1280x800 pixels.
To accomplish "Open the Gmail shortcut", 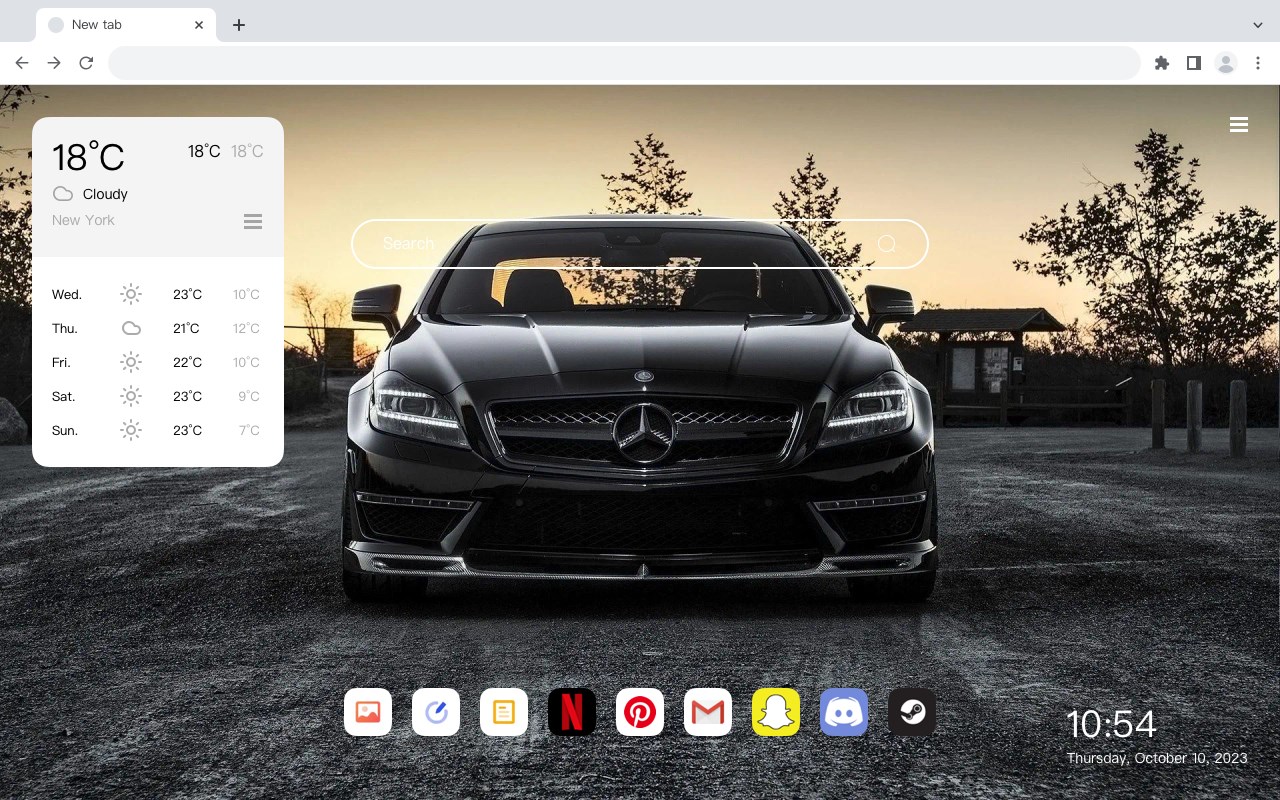I will (708, 712).
